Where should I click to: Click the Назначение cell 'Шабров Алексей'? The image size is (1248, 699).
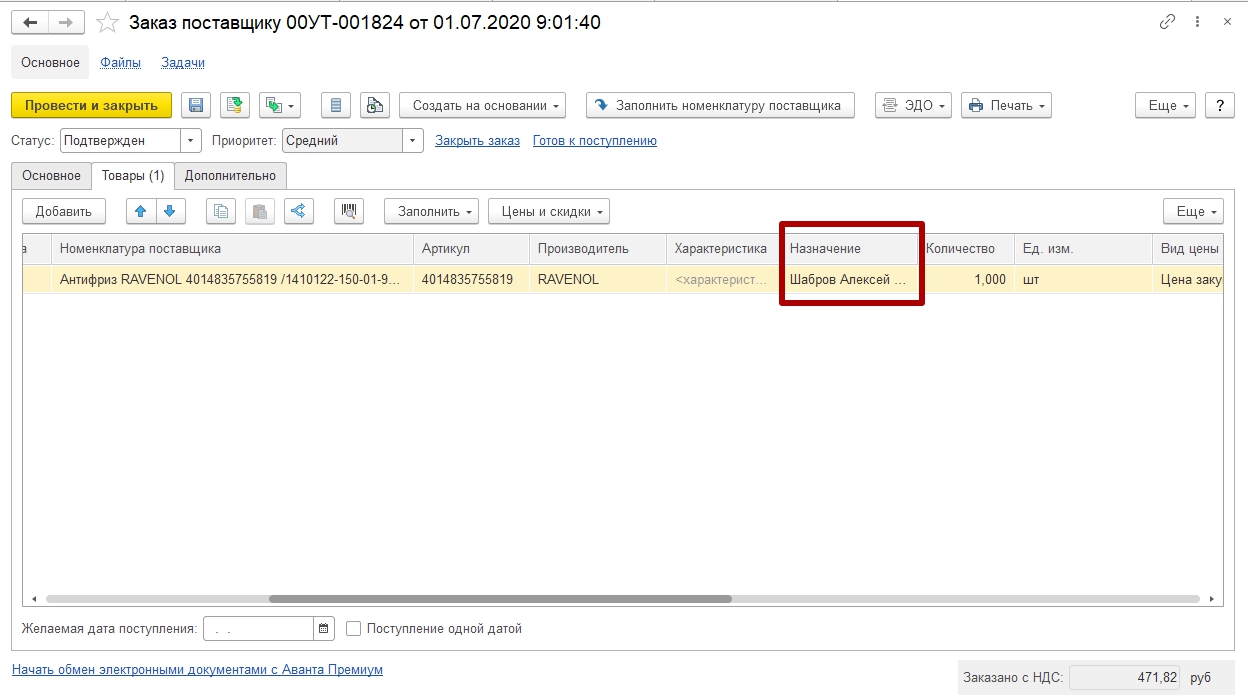(x=848, y=280)
